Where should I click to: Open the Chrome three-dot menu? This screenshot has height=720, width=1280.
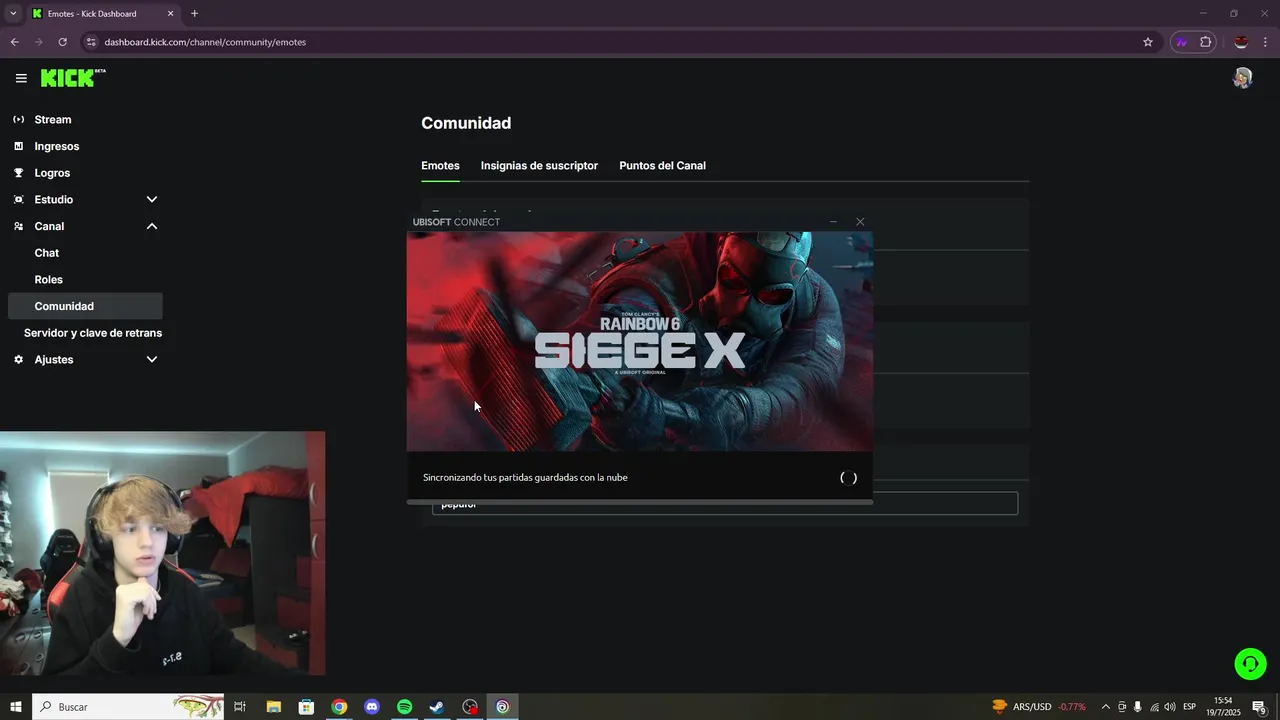(x=1266, y=42)
